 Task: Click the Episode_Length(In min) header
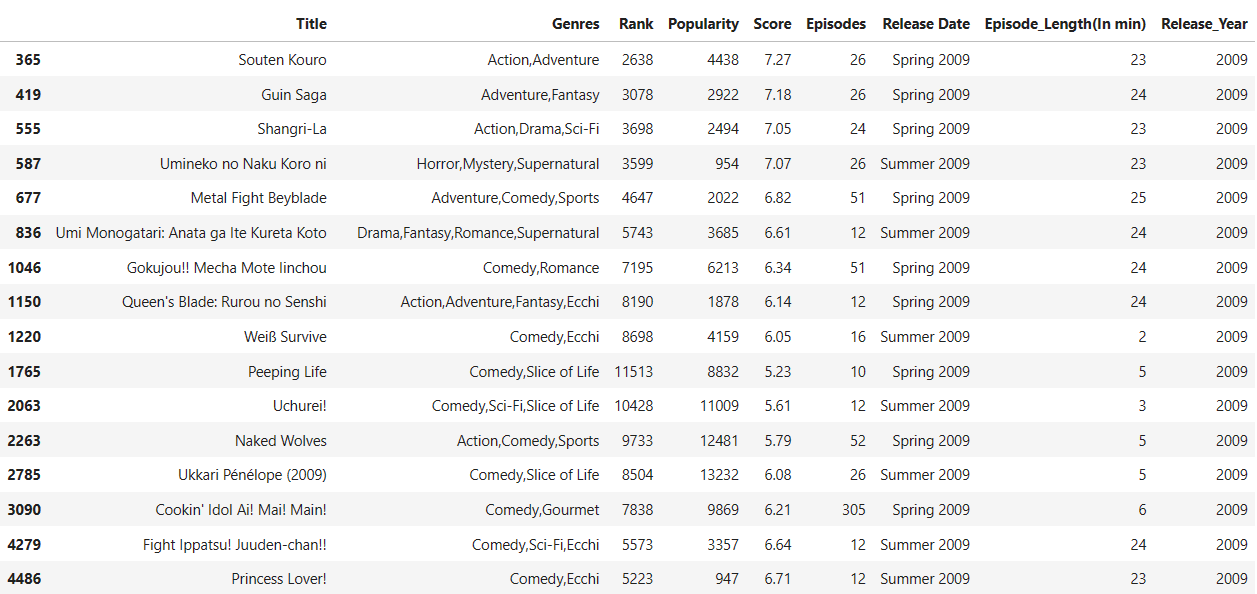click(1065, 24)
